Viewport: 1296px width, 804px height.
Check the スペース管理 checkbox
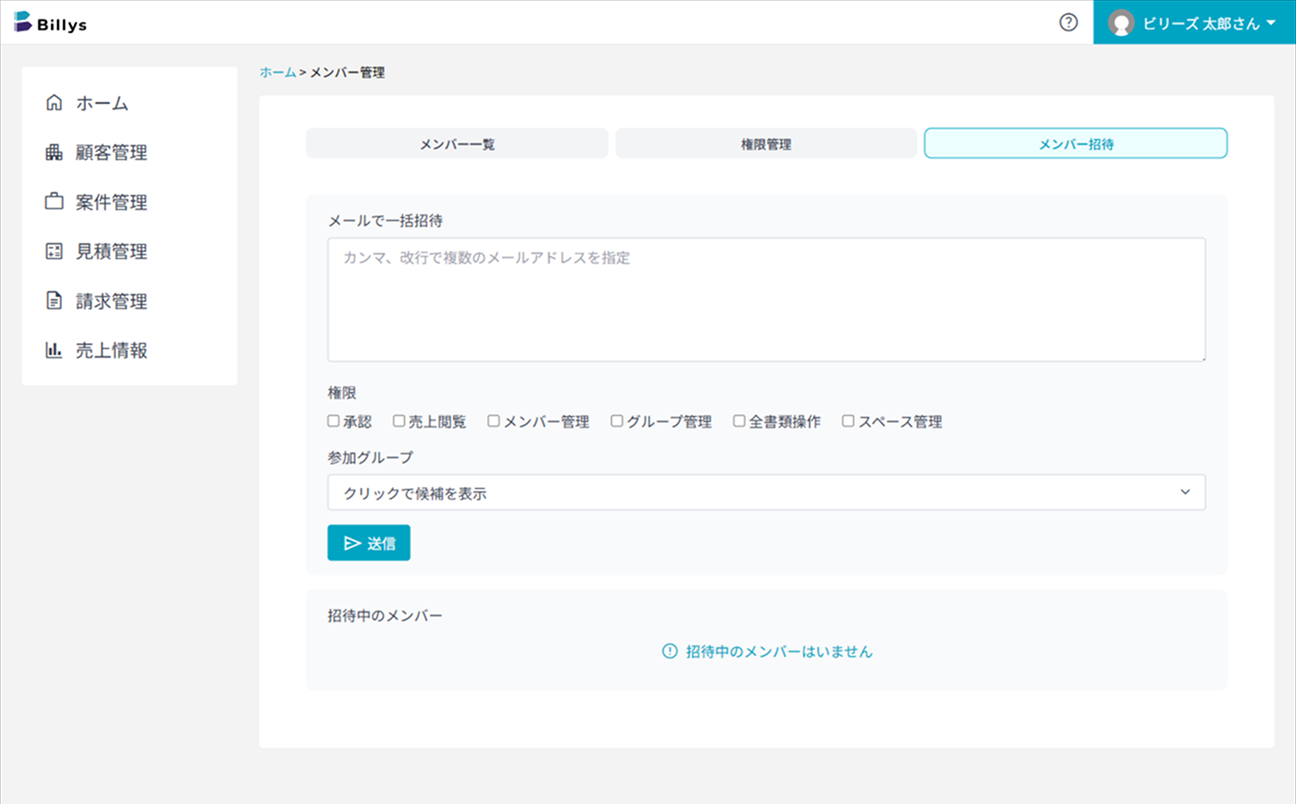tap(848, 421)
